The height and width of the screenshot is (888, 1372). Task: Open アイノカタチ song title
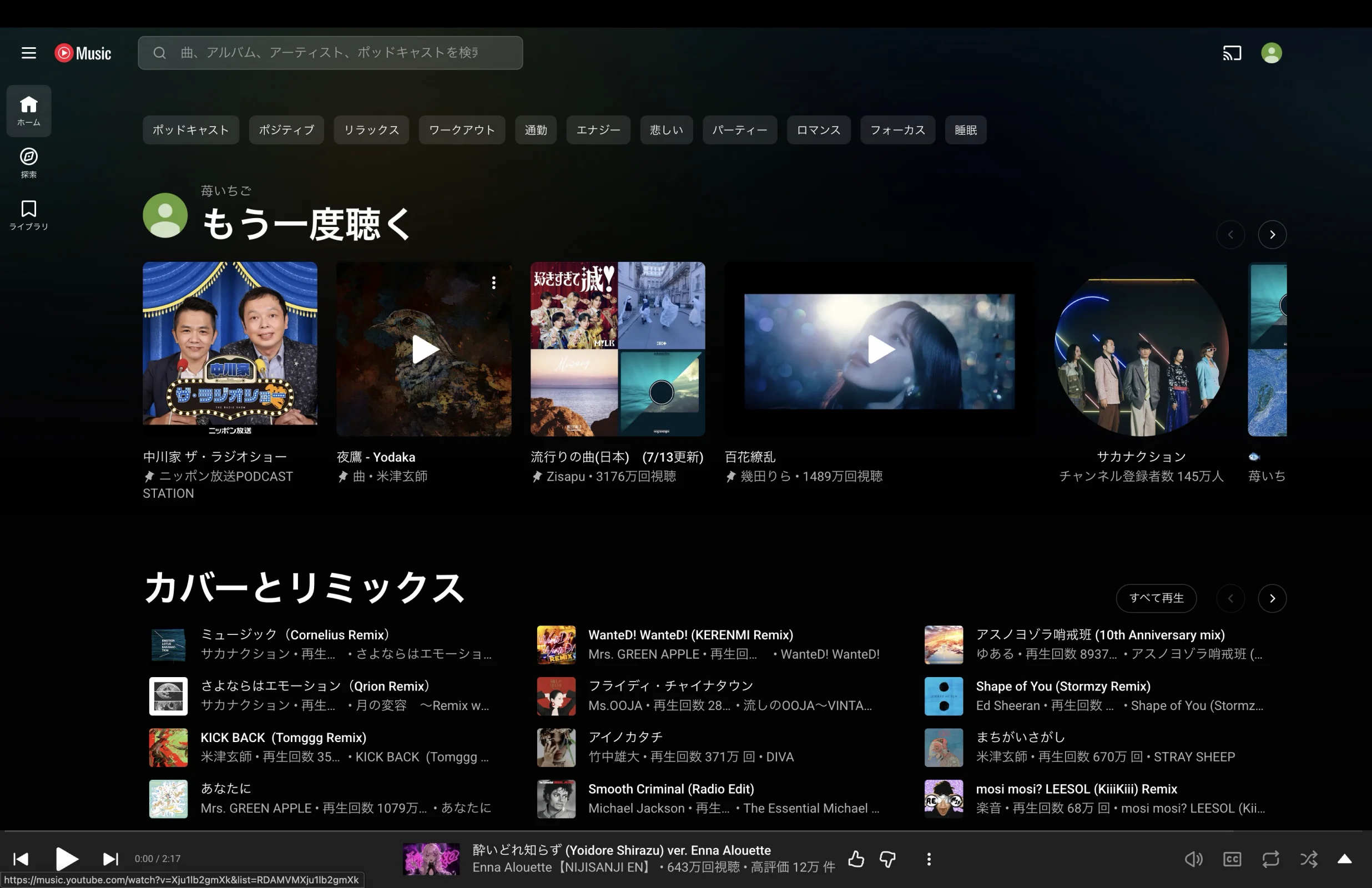click(x=626, y=738)
